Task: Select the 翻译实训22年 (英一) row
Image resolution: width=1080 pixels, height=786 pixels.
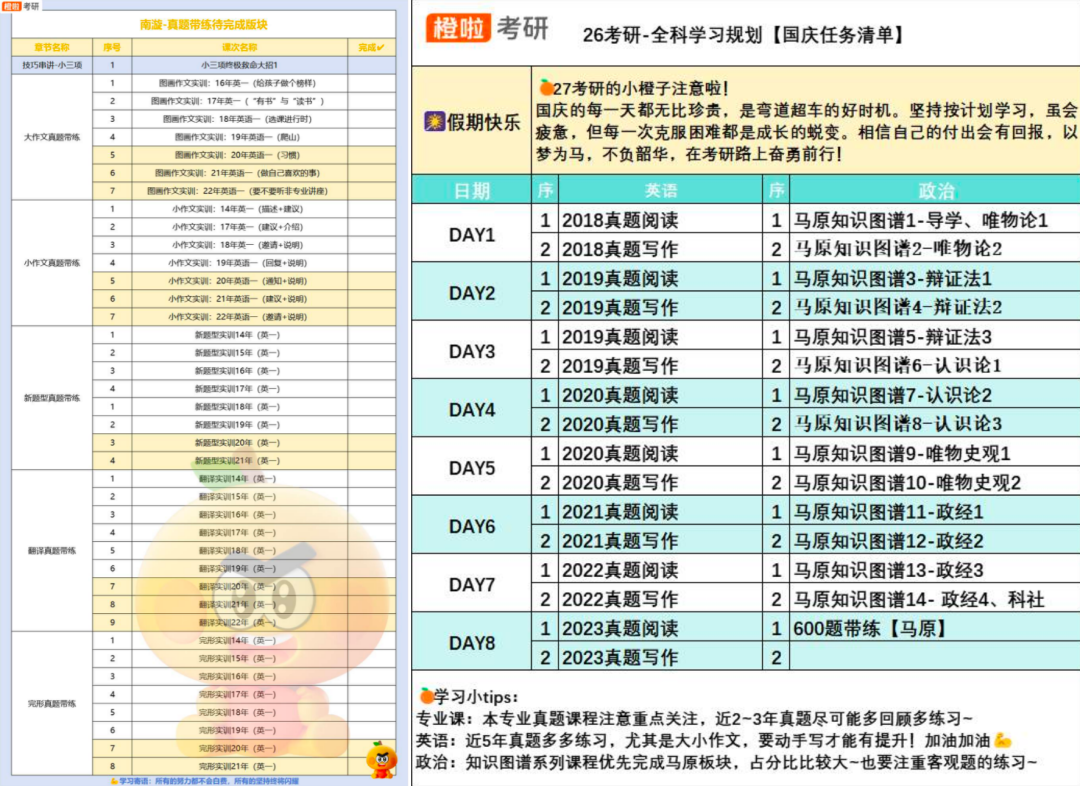Action: [240, 623]
